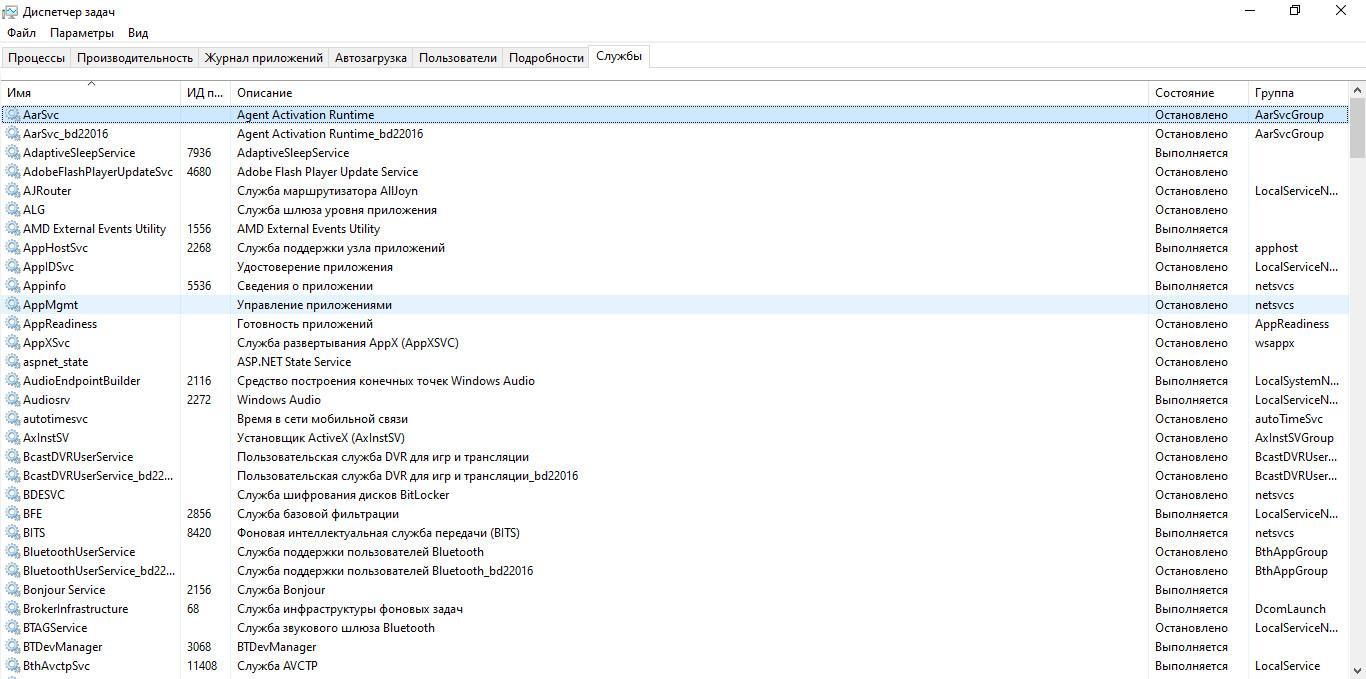Click the gear icon of BTDevManager
Screen dimensions: 1366x679
point(13,647)
